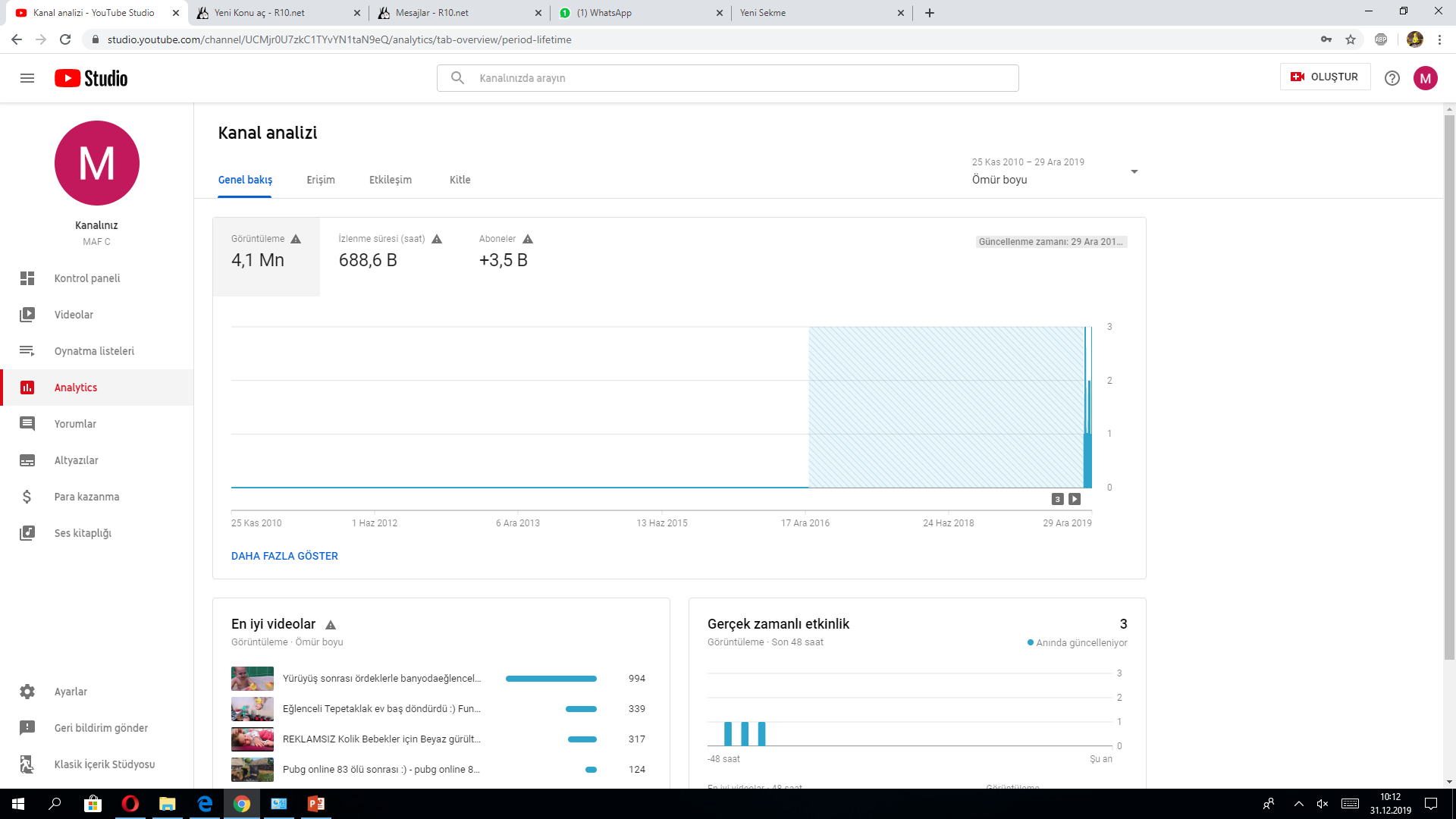Switch to the Kitle tab
1456x819 pixels.
pos(460,180)
